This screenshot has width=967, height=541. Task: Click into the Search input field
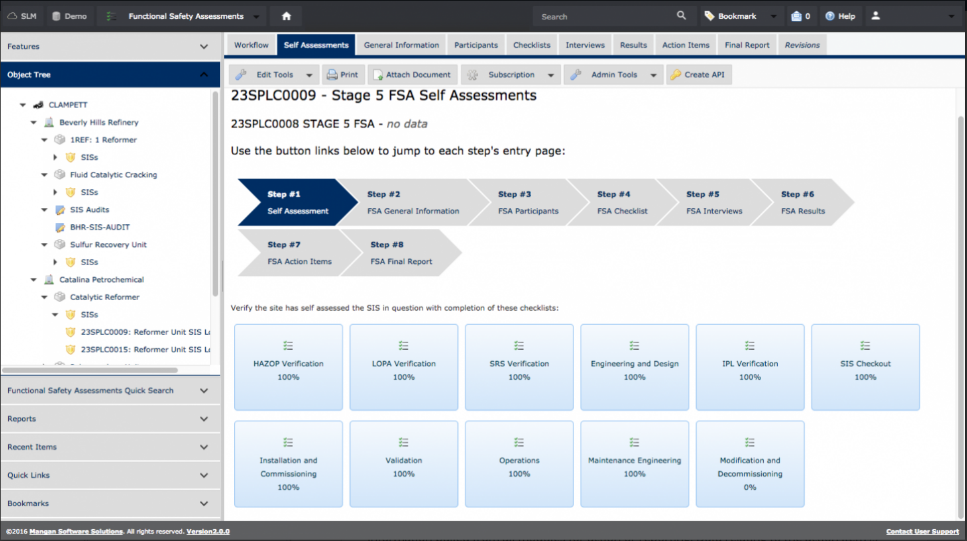(604, 17)
